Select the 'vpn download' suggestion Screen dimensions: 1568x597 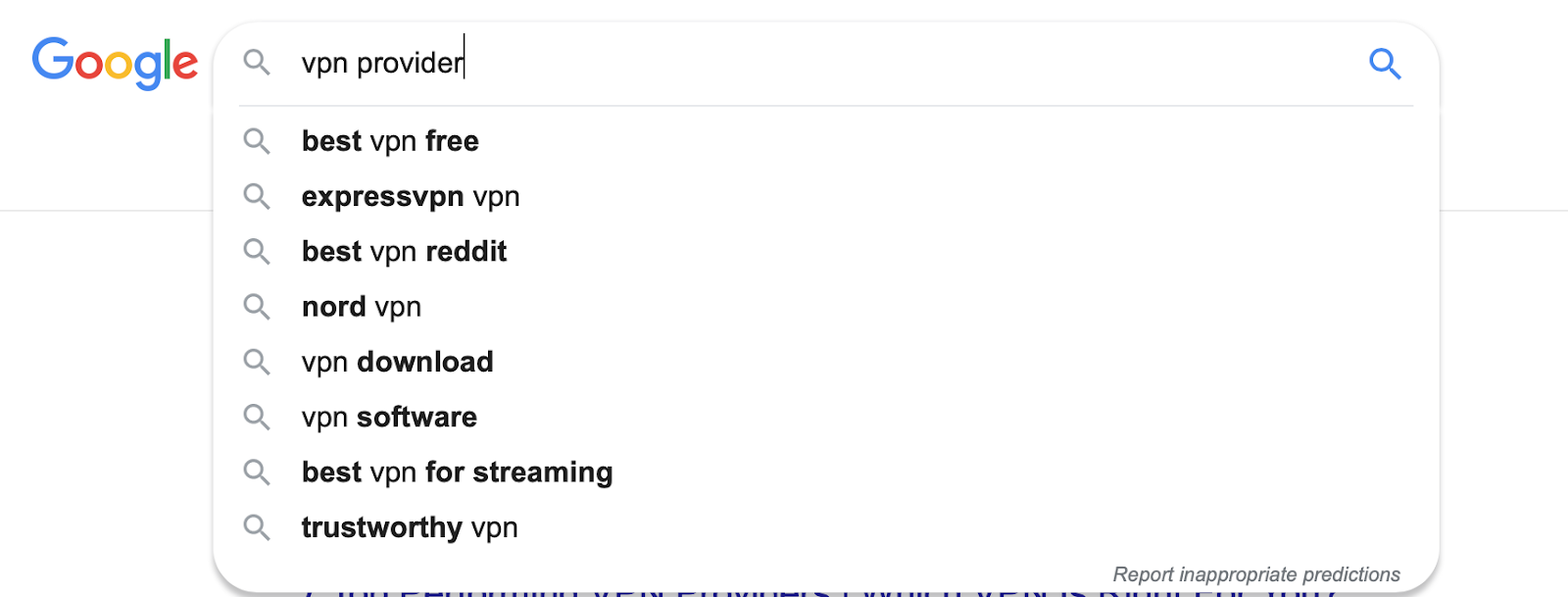[397, 362]
